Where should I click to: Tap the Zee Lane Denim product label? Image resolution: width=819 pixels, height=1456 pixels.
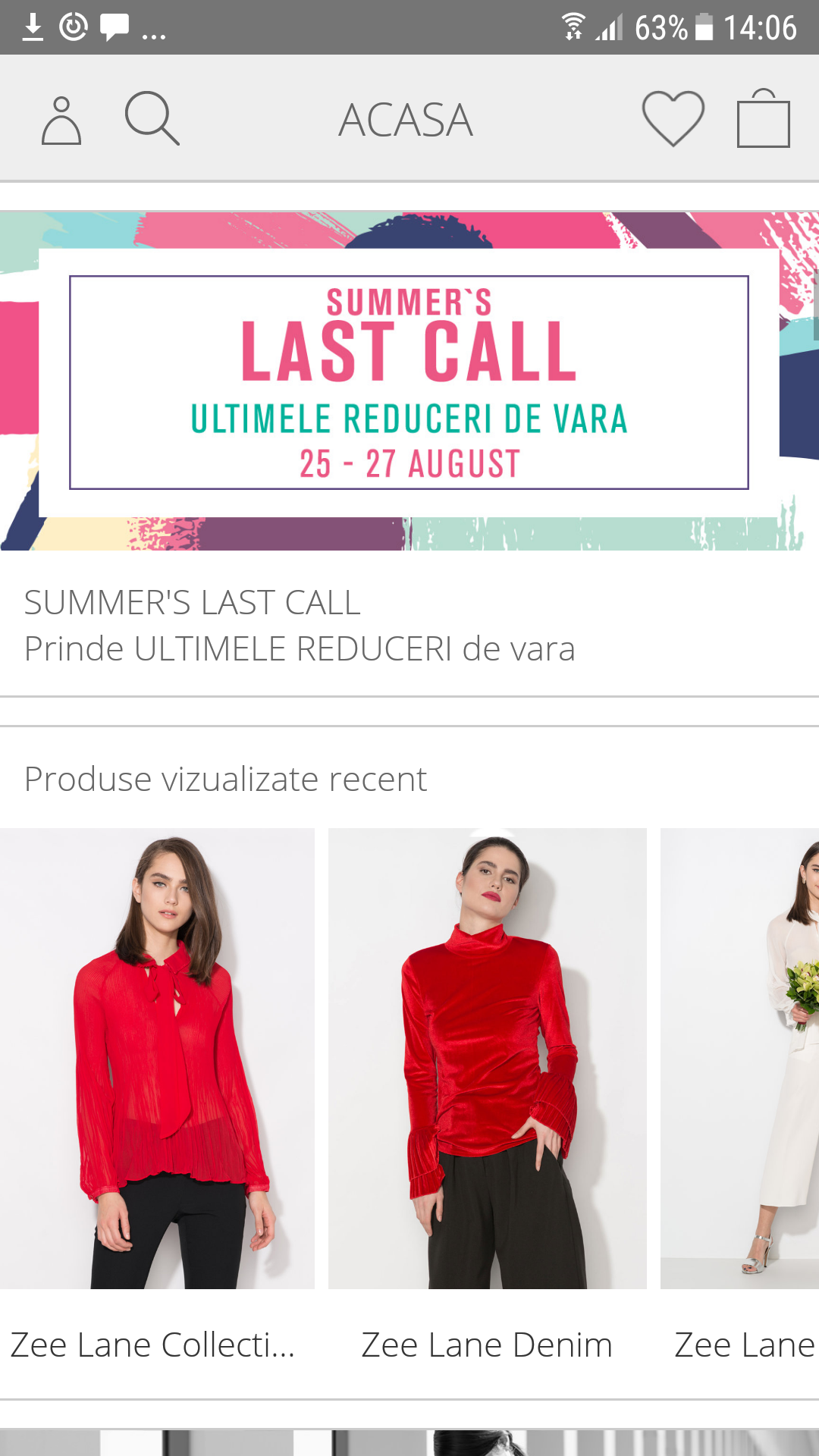[487, 1345]
